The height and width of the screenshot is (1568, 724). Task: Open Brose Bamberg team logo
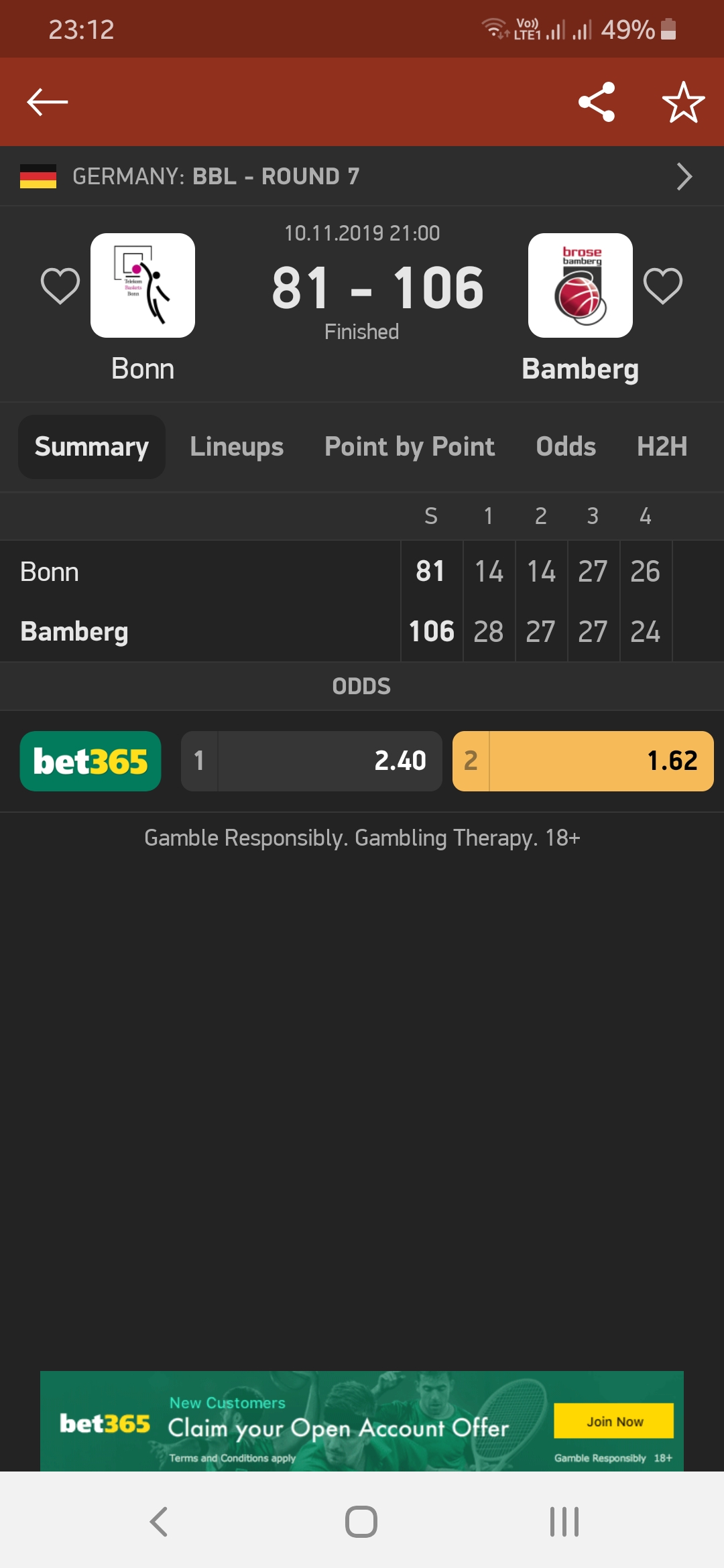pyautogui.click(x=580, y=285)
